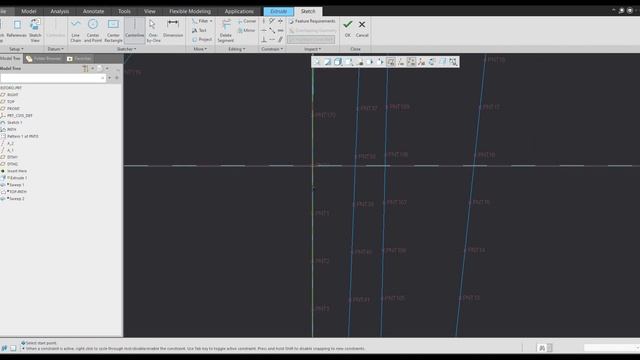Open the References tool
This screenshot has height=360, width=640.
pyautogui.click(x=17, y=29)
